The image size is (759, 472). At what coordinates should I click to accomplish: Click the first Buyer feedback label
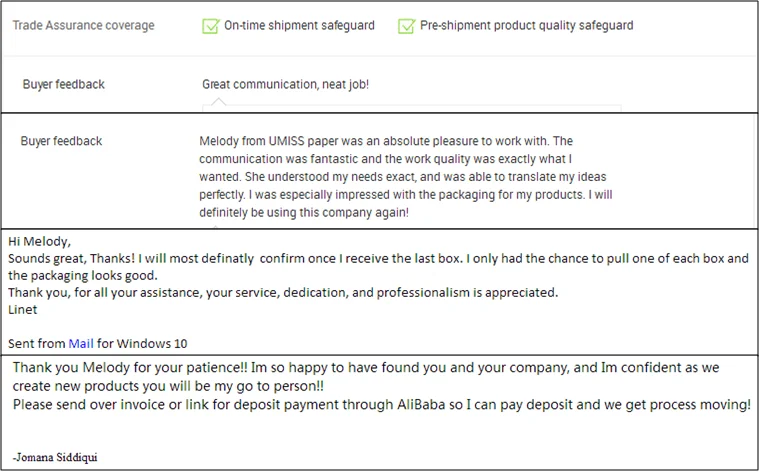pyautogui.click(x=63, y=85)
